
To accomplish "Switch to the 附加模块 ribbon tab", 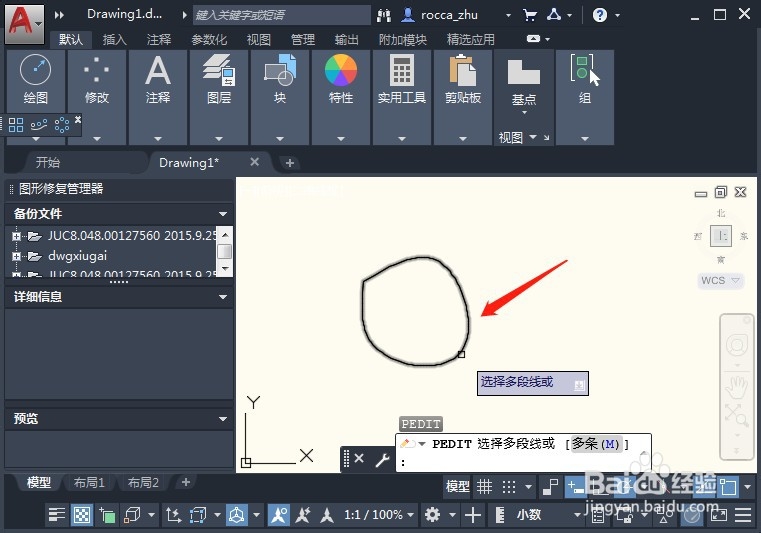I will point(402,39).
